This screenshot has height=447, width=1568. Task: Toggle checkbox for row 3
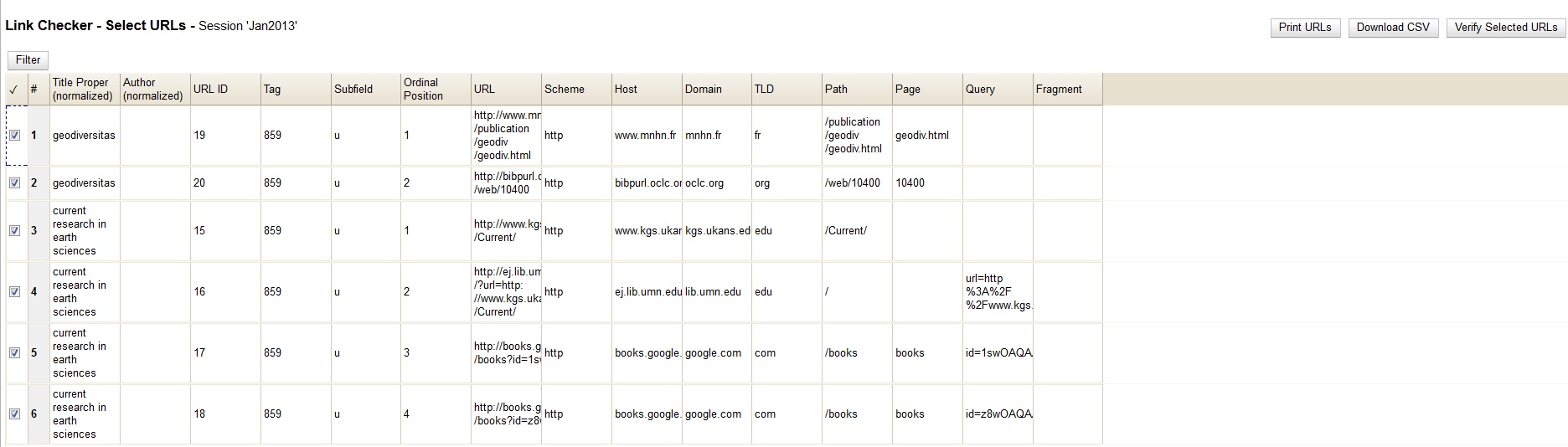[x=14, y=230]
